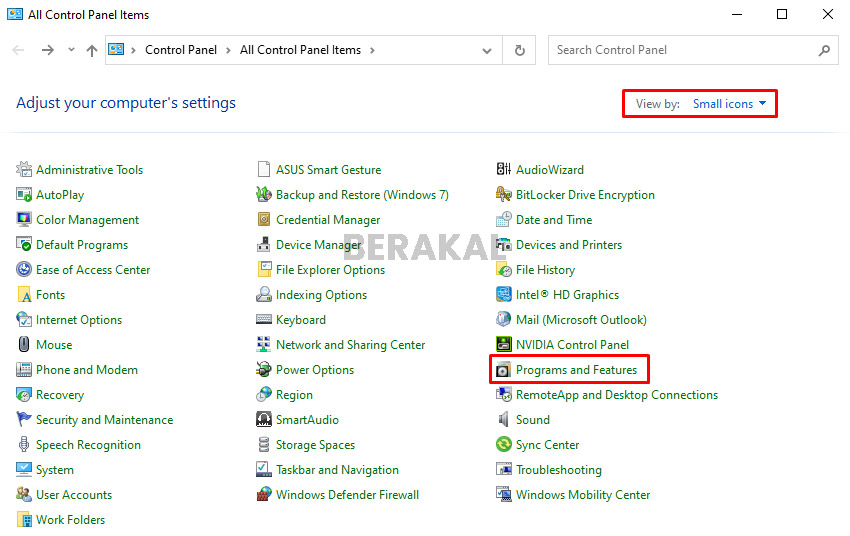Click the Sync Center green icon
Viewport: 850px width, 536px height.
[504, 444]
